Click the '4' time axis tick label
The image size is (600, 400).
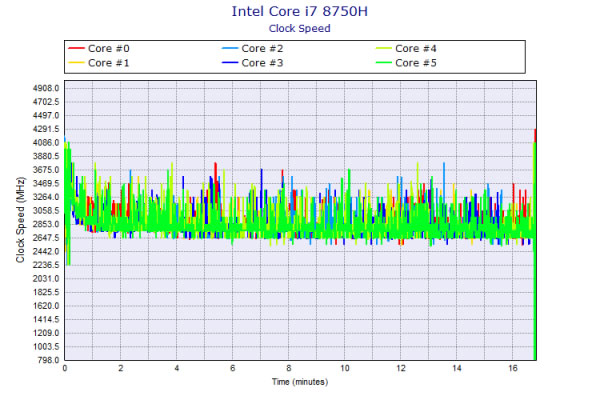pyautogui.click(x=176, y=368)
